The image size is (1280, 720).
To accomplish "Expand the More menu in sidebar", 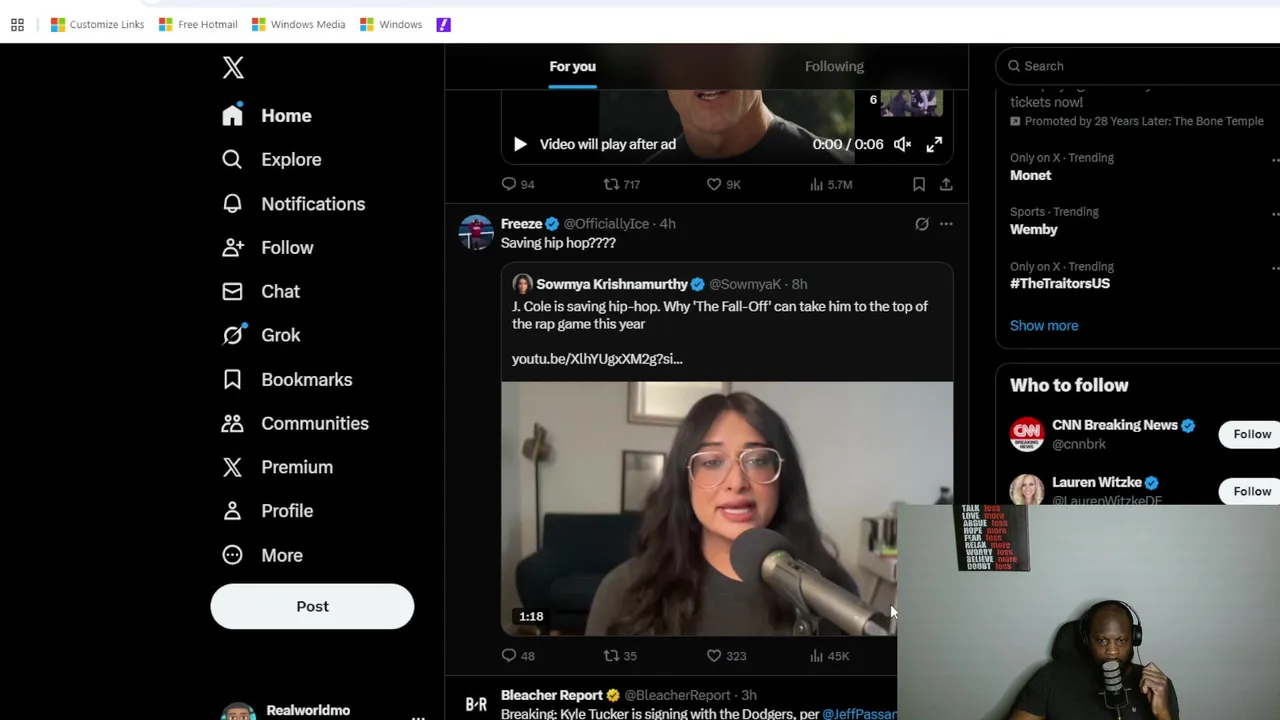I will [262, 555].
